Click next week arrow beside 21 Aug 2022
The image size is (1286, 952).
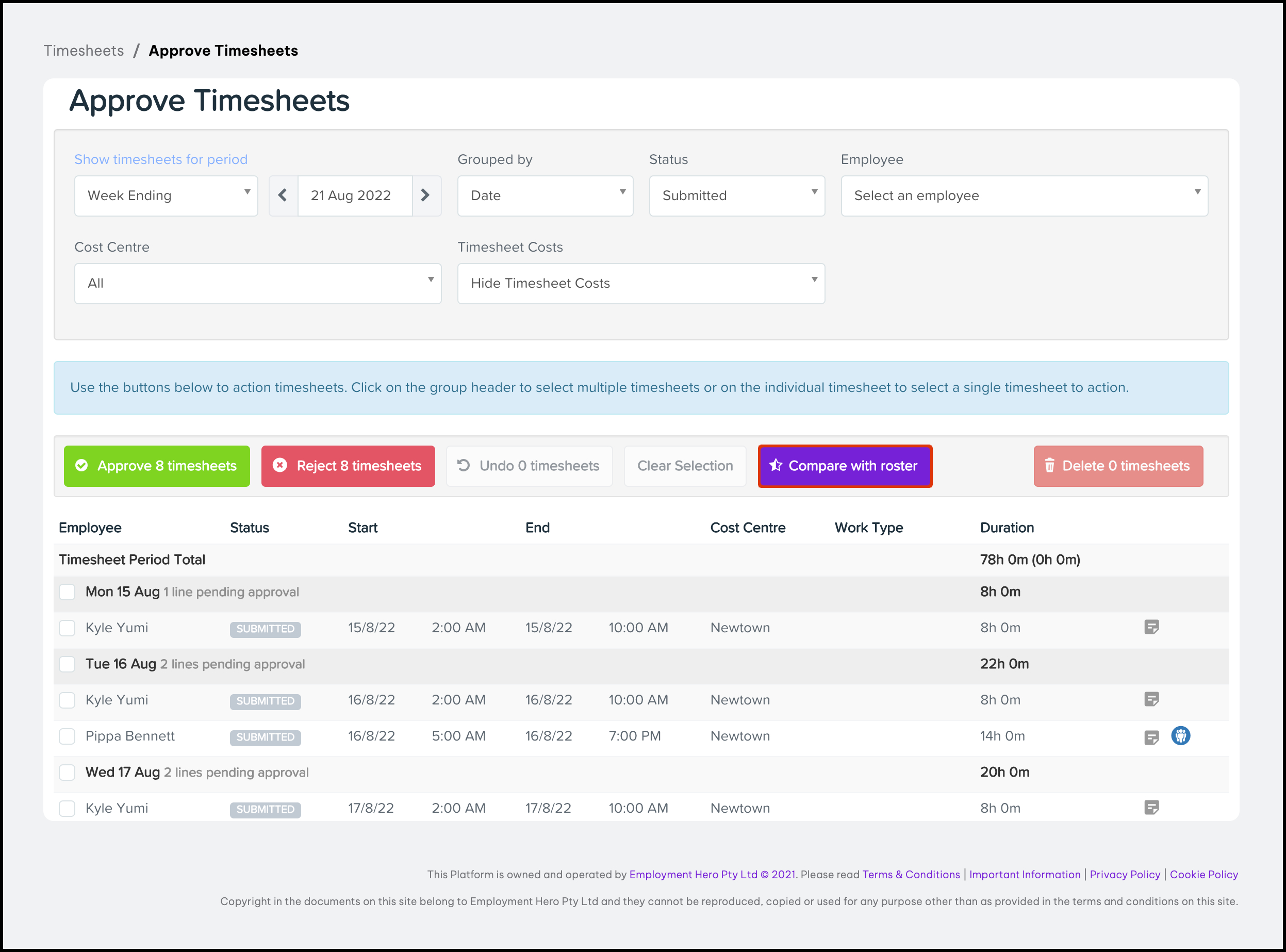(426, 195)
